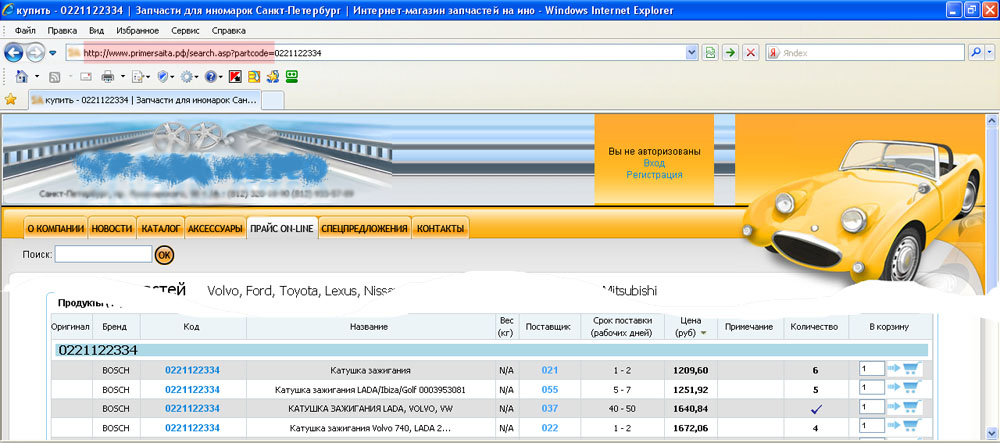
Task: Add 1209,60 item to cart
Action: tap(905, 369)
